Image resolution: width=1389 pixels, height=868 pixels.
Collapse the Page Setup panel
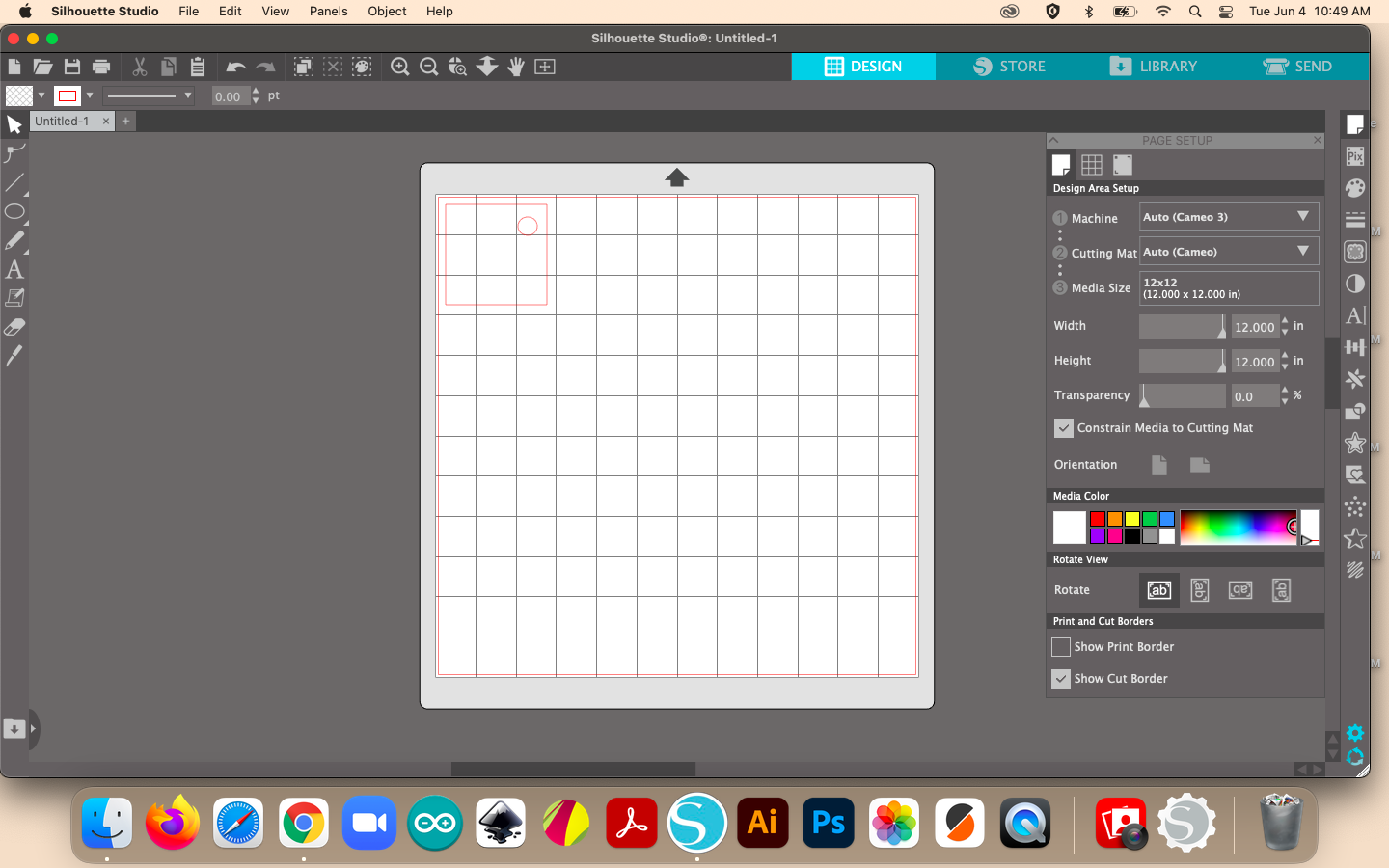[1054, 141]
